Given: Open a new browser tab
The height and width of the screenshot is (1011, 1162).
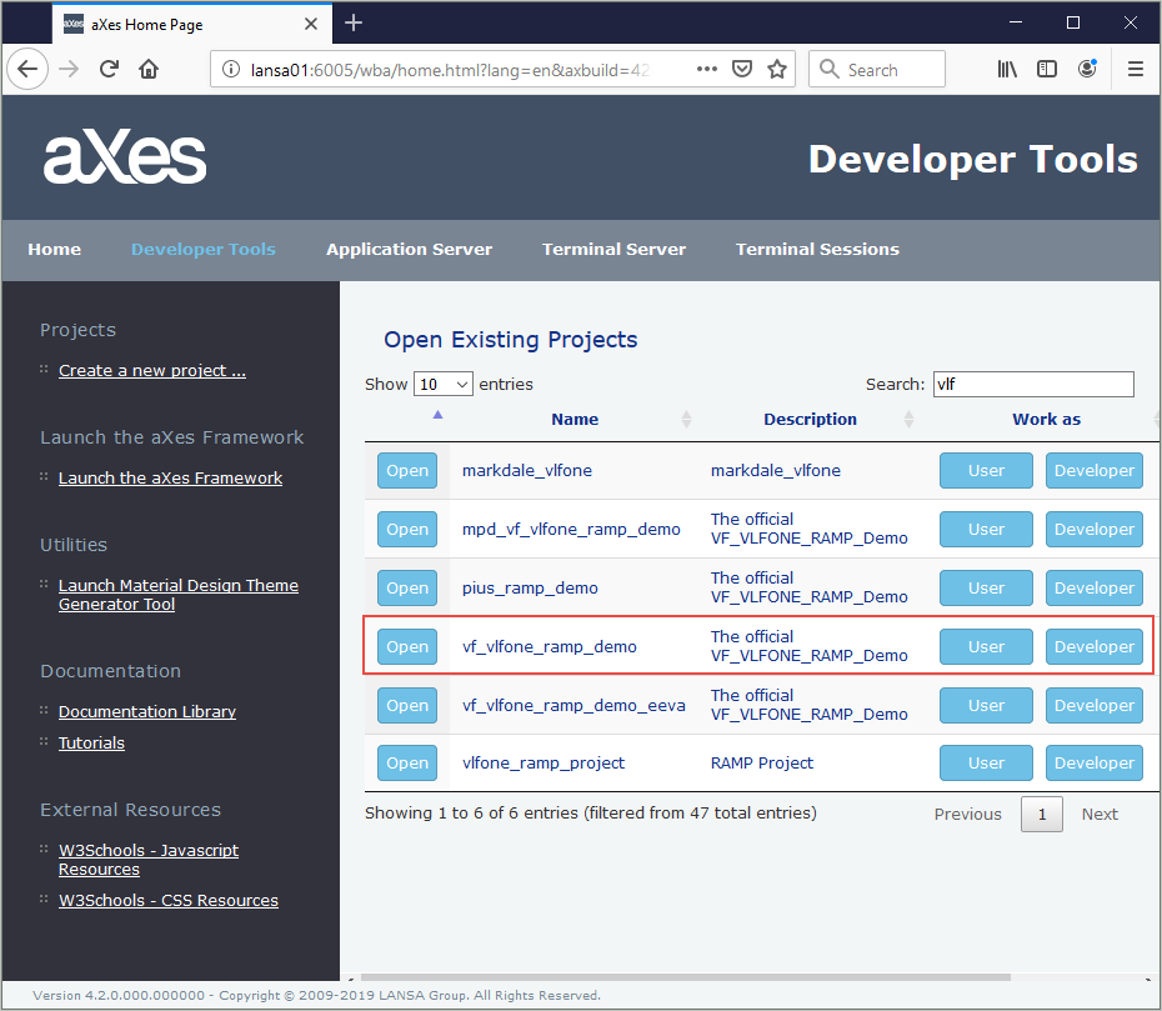Looking at the screenshot, I should pyautogui.click(x=353, y=23).
